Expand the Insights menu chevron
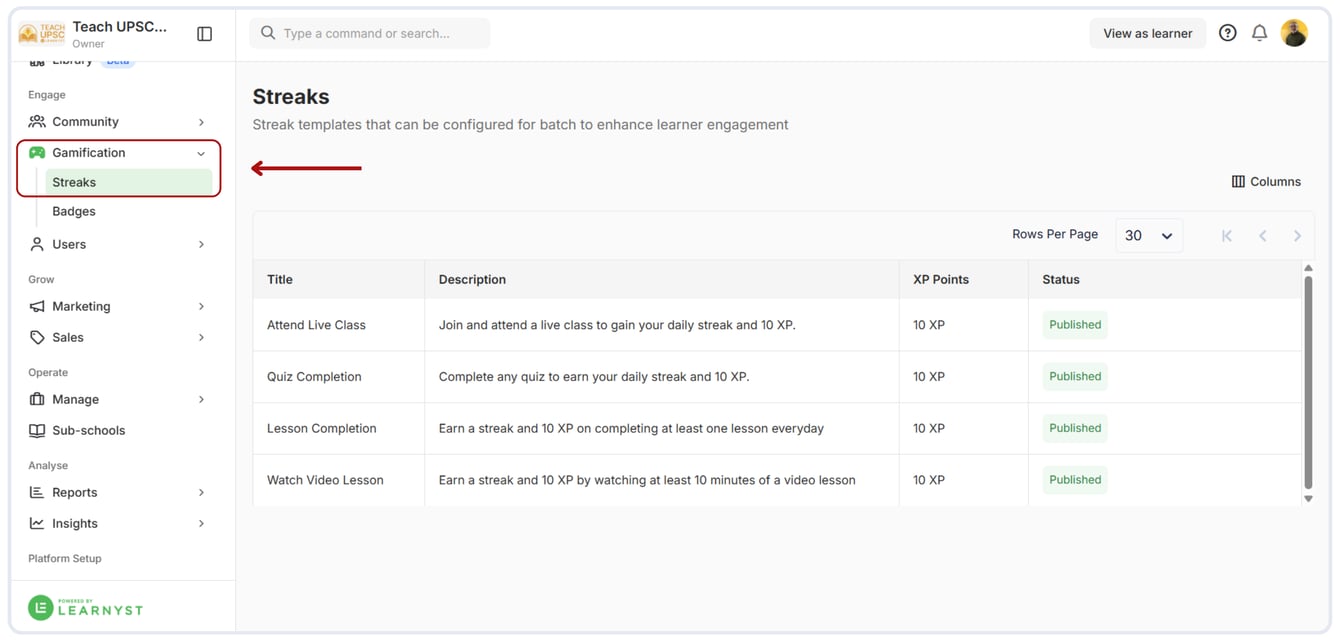Image resolution: width=1340 pixels, height=641 pixels. [201, 523]
